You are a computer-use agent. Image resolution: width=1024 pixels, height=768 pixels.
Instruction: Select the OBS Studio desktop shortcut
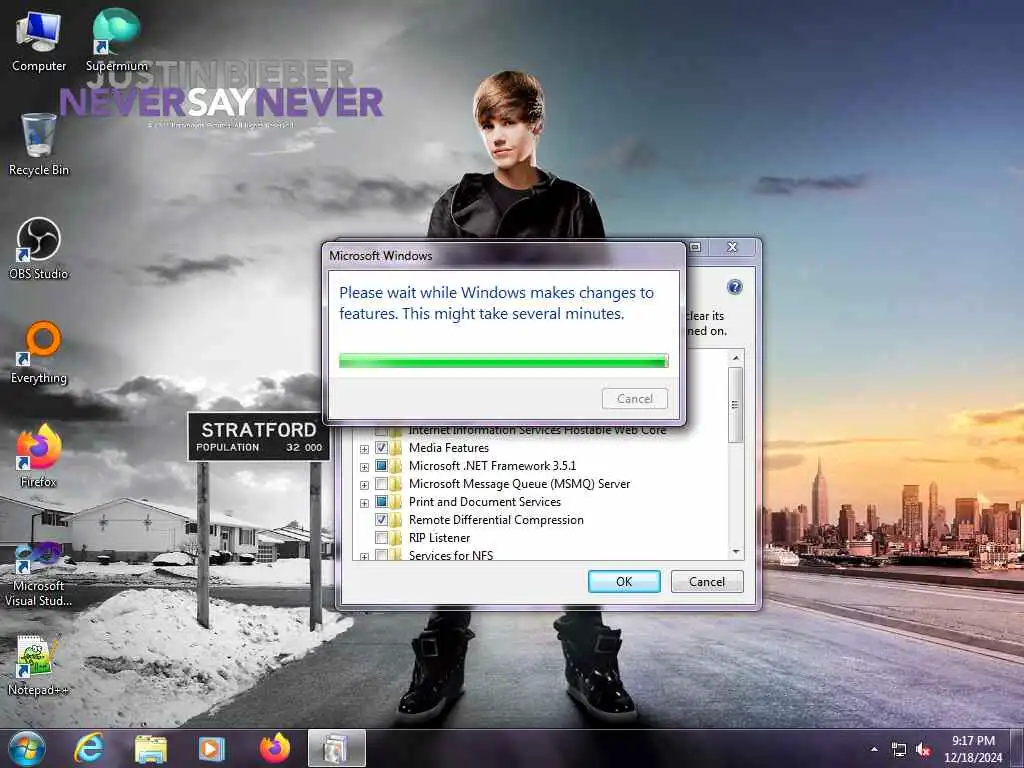click(x=39, y=248)
